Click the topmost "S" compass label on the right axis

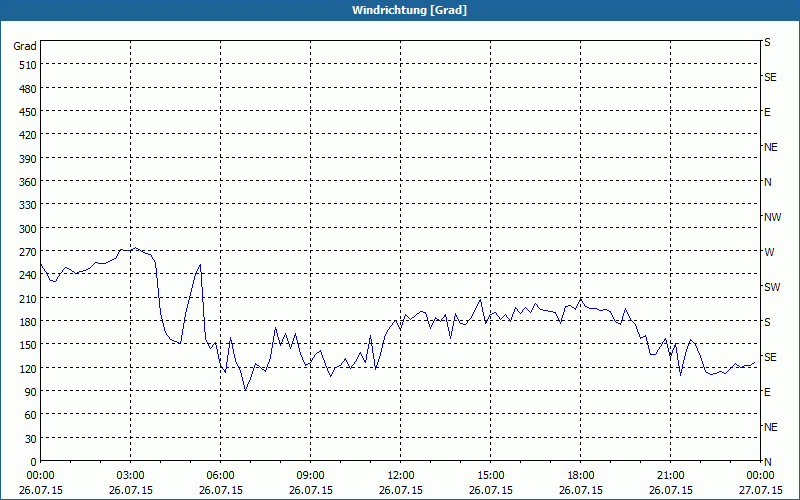(767, 42)
